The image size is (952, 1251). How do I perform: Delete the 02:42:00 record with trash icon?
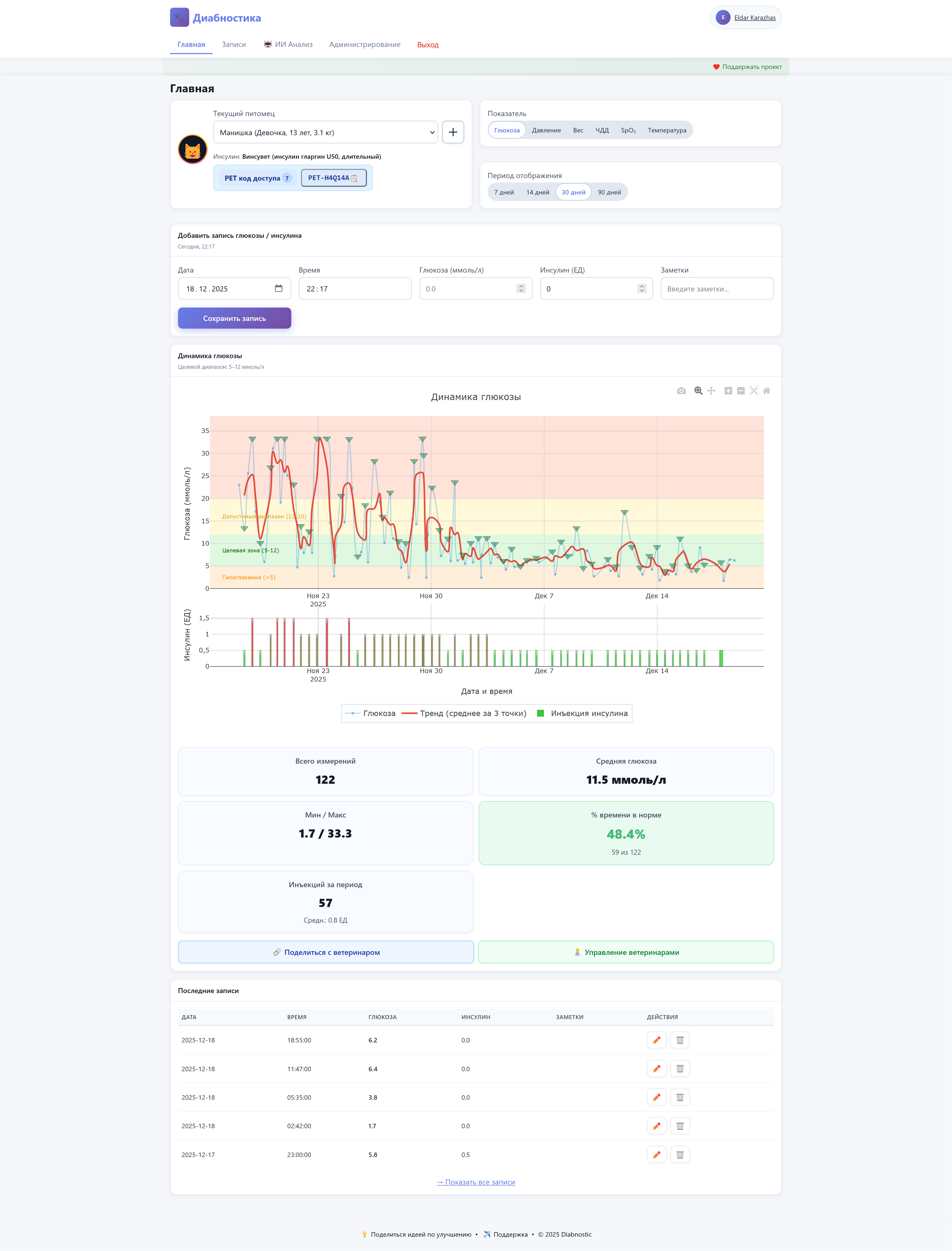pos(680,1126)
